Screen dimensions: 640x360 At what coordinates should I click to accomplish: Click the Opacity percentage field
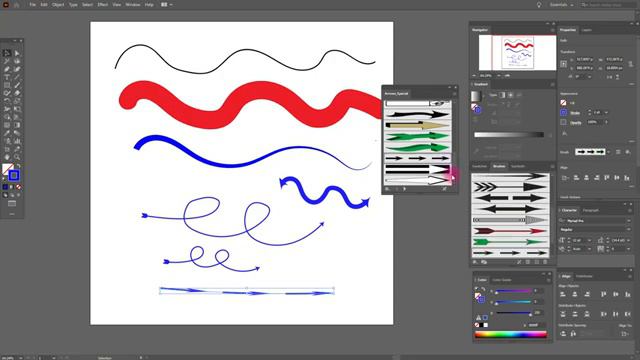pyautogui.click(x=595, y=122)
